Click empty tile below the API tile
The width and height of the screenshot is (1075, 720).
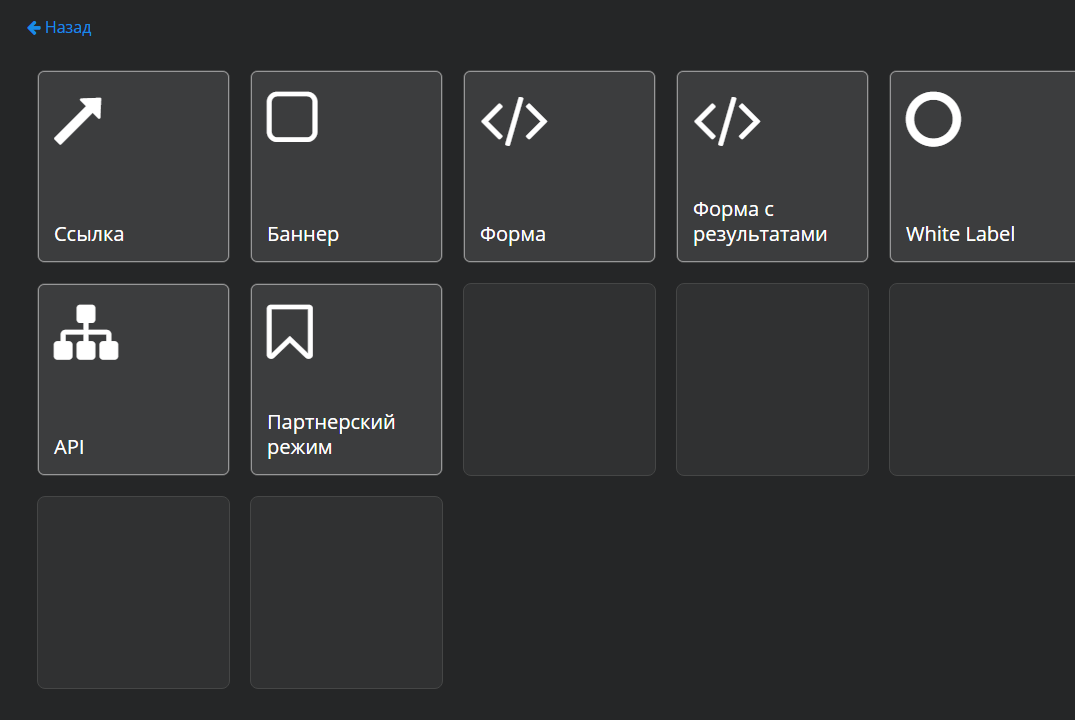(x=134, y=592)
